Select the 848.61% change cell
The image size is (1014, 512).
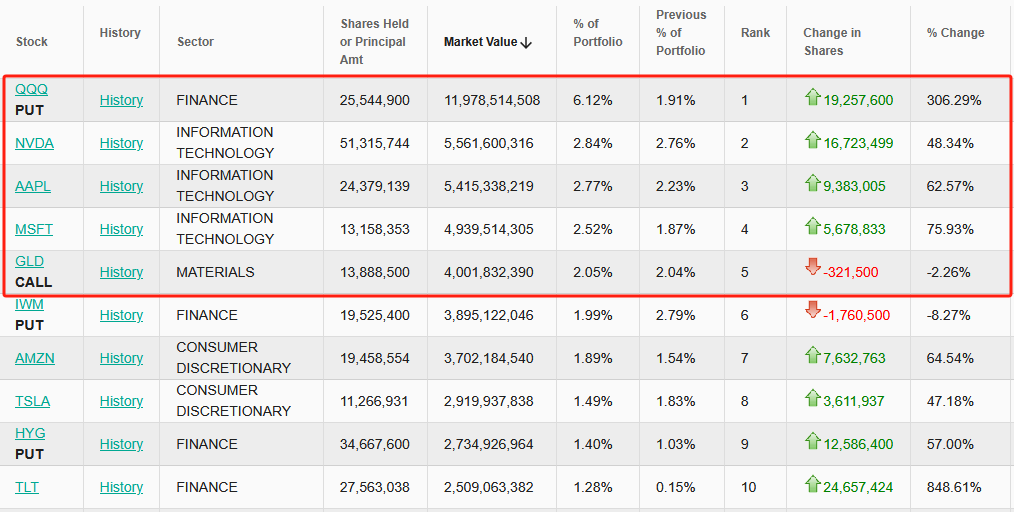pos(954,487)
